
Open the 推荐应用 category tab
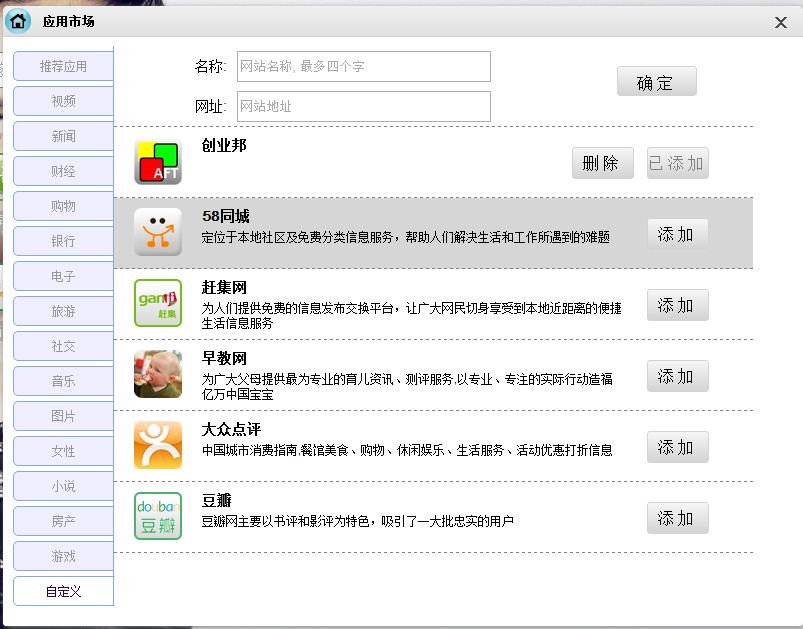pos(64,66)
